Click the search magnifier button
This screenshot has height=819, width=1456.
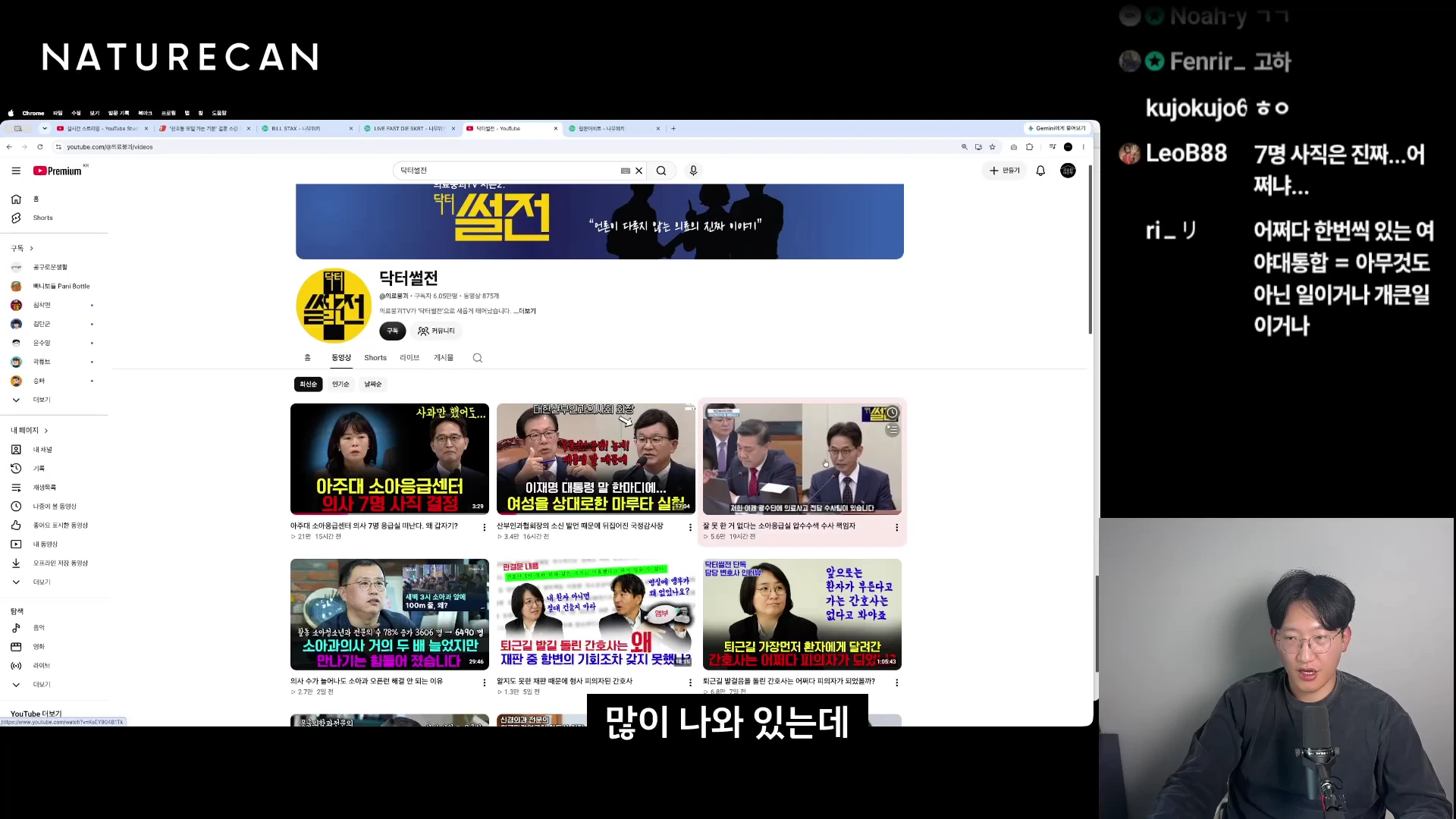[x=661, y=171]
